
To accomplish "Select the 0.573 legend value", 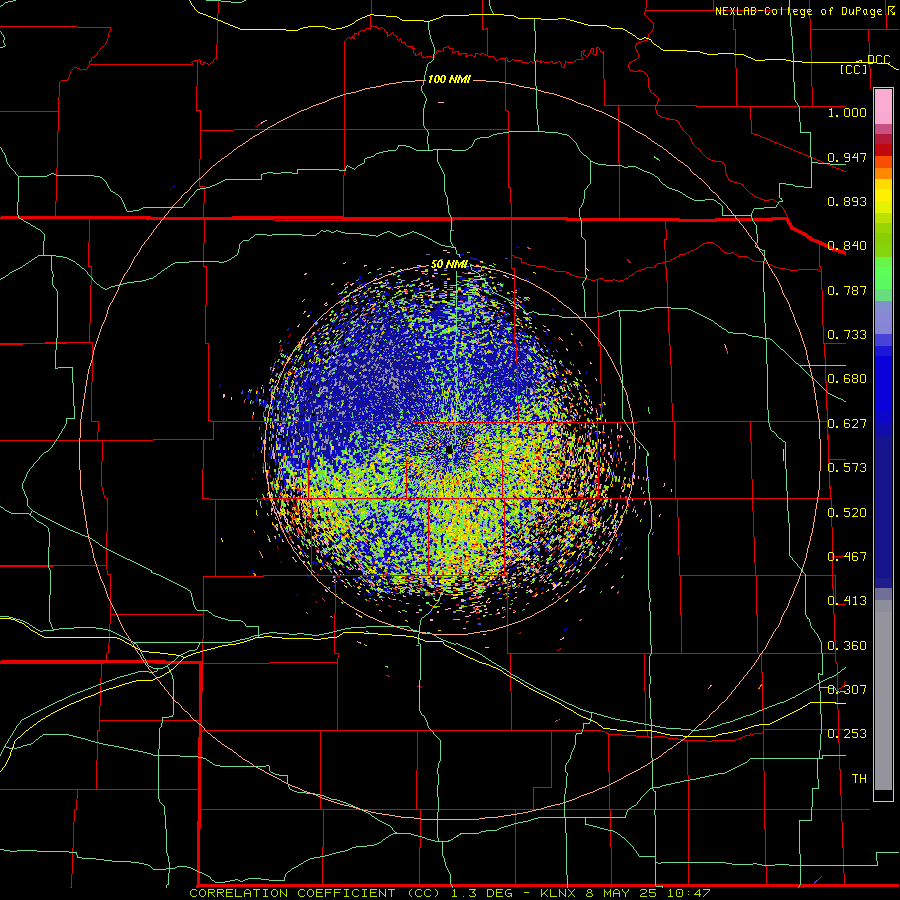I will (847, 468).
